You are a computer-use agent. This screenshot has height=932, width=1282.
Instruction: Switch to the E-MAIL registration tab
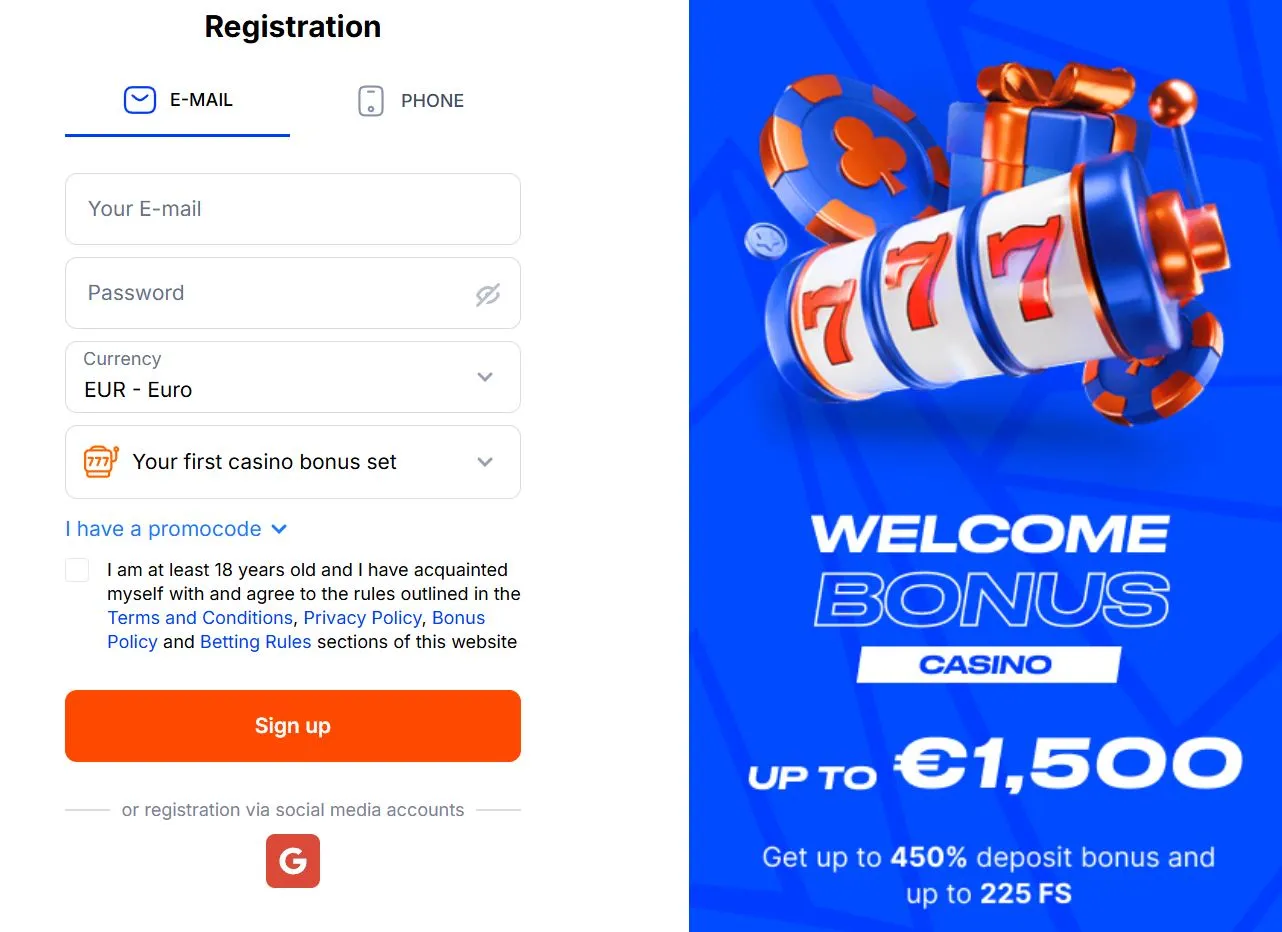point(178,101)
